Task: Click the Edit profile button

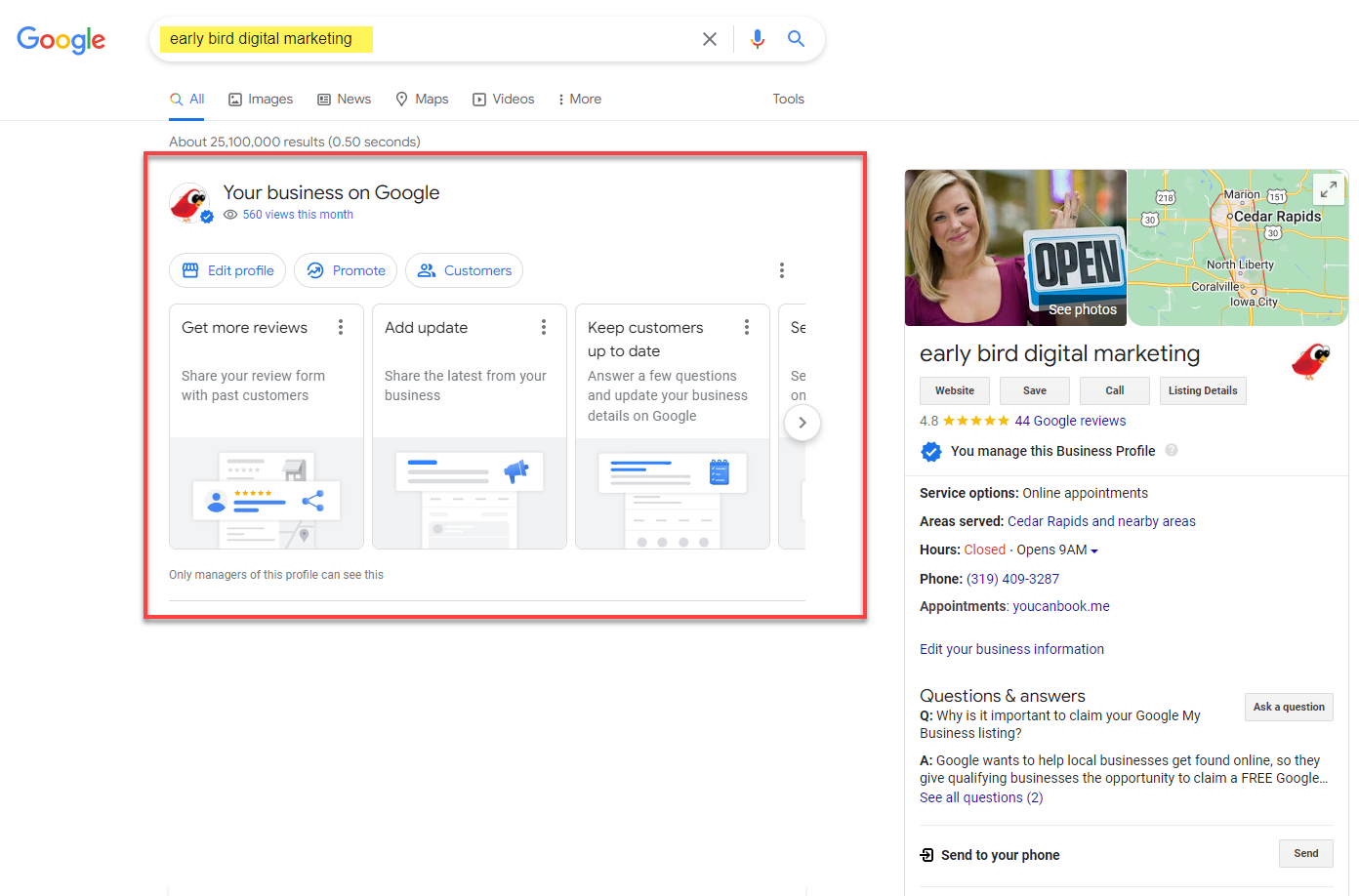Action: [227, 270]
